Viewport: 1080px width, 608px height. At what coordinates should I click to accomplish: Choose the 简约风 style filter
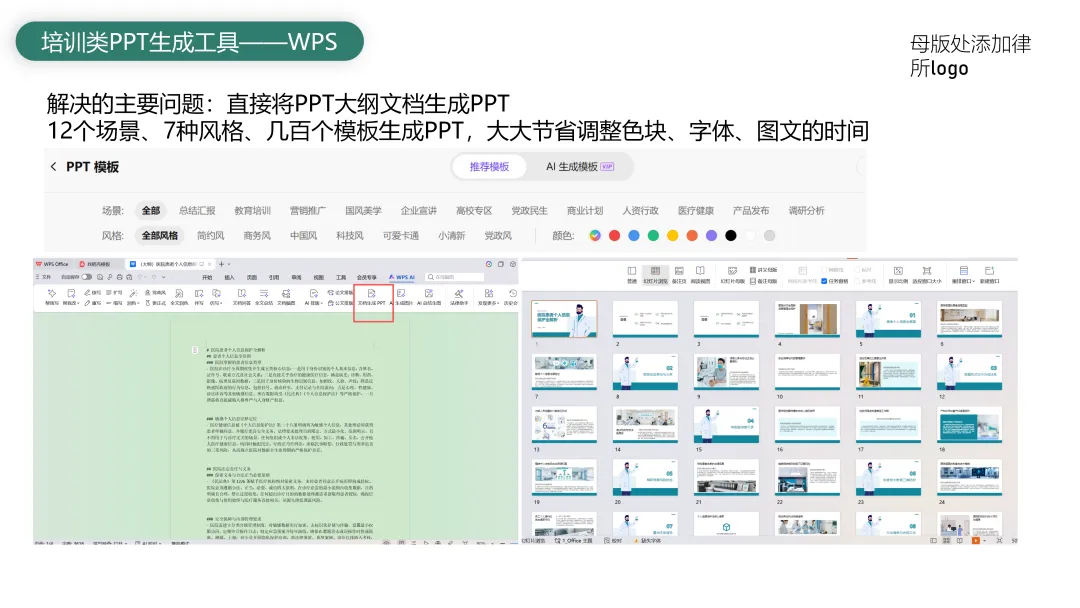coord(210,235)
